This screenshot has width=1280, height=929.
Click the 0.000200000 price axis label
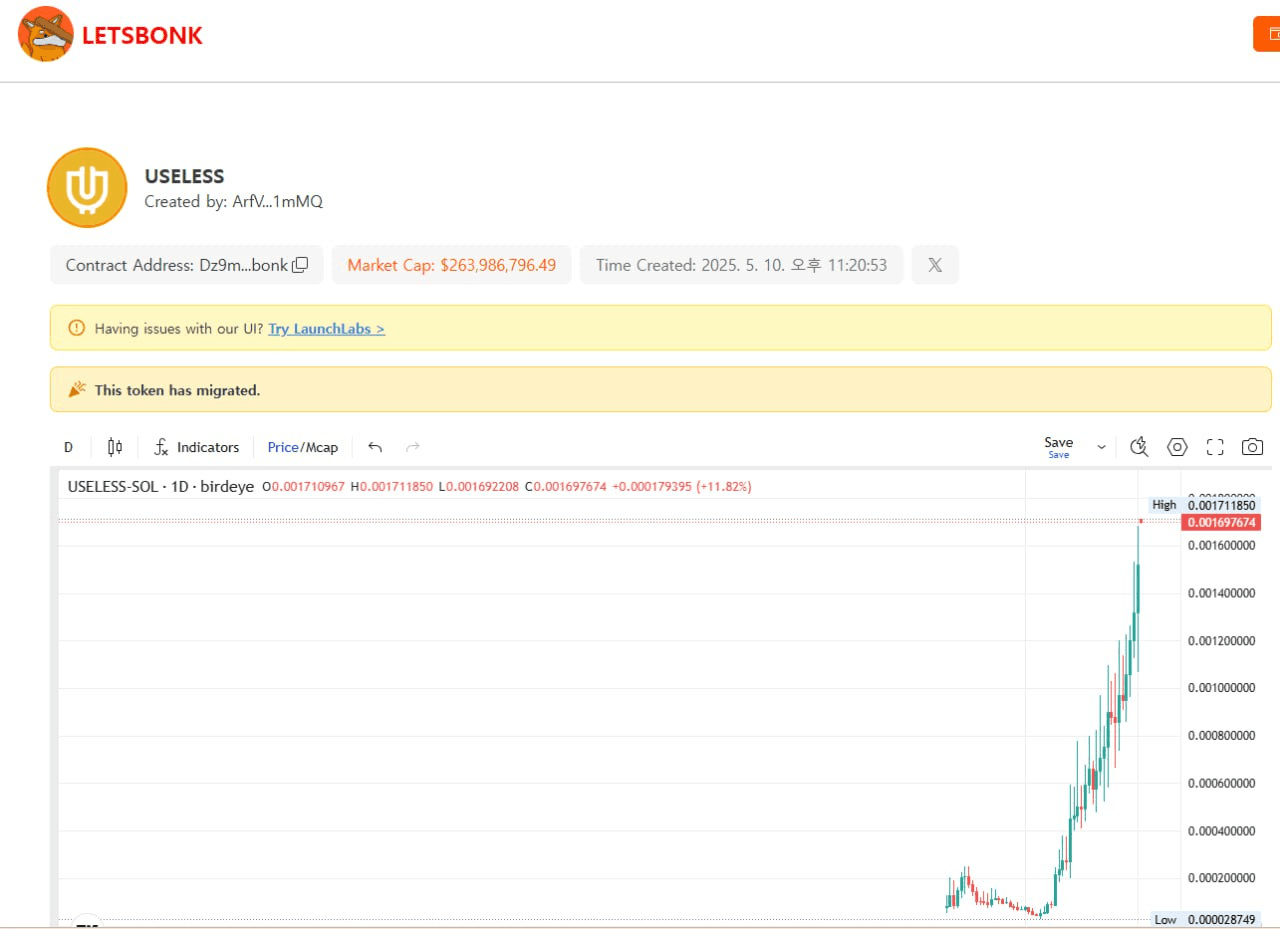click(1221, 878)
